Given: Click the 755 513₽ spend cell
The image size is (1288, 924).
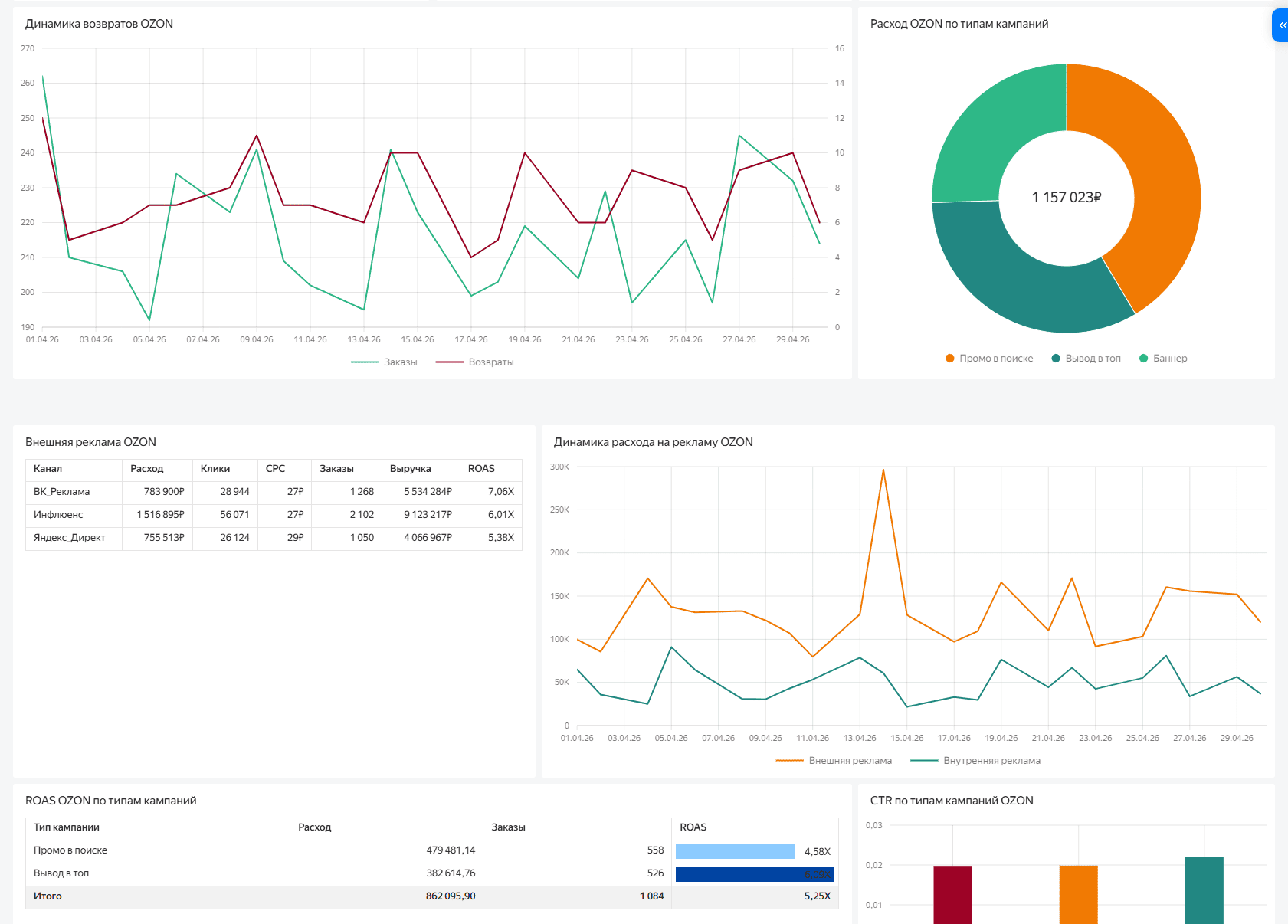Looking at the screenshot, I should [157, 538].
